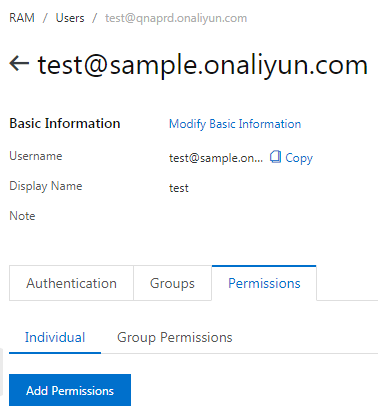Select the test@qnaprd.onaliyun.com breadcrumb item
Image resolution: width=378 pixels, height=411 pixels.
(176, 18)
